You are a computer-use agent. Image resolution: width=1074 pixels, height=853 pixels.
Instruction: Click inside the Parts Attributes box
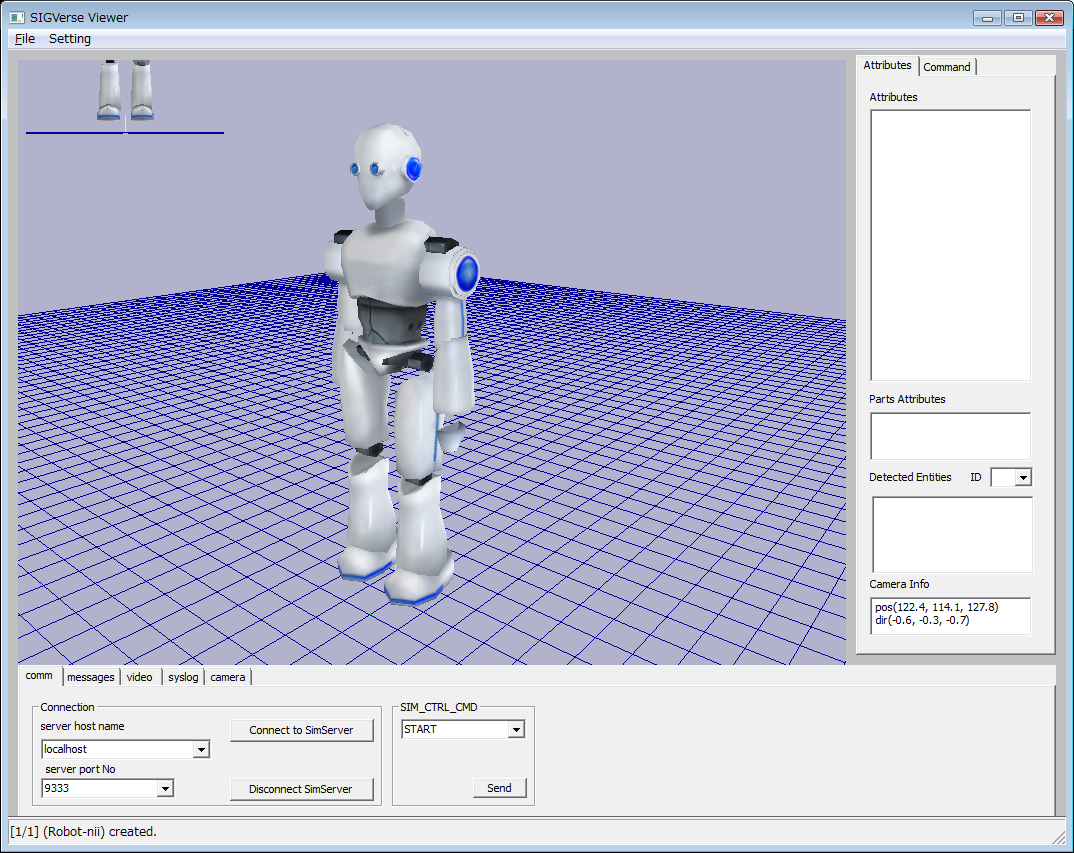(950, 436)
